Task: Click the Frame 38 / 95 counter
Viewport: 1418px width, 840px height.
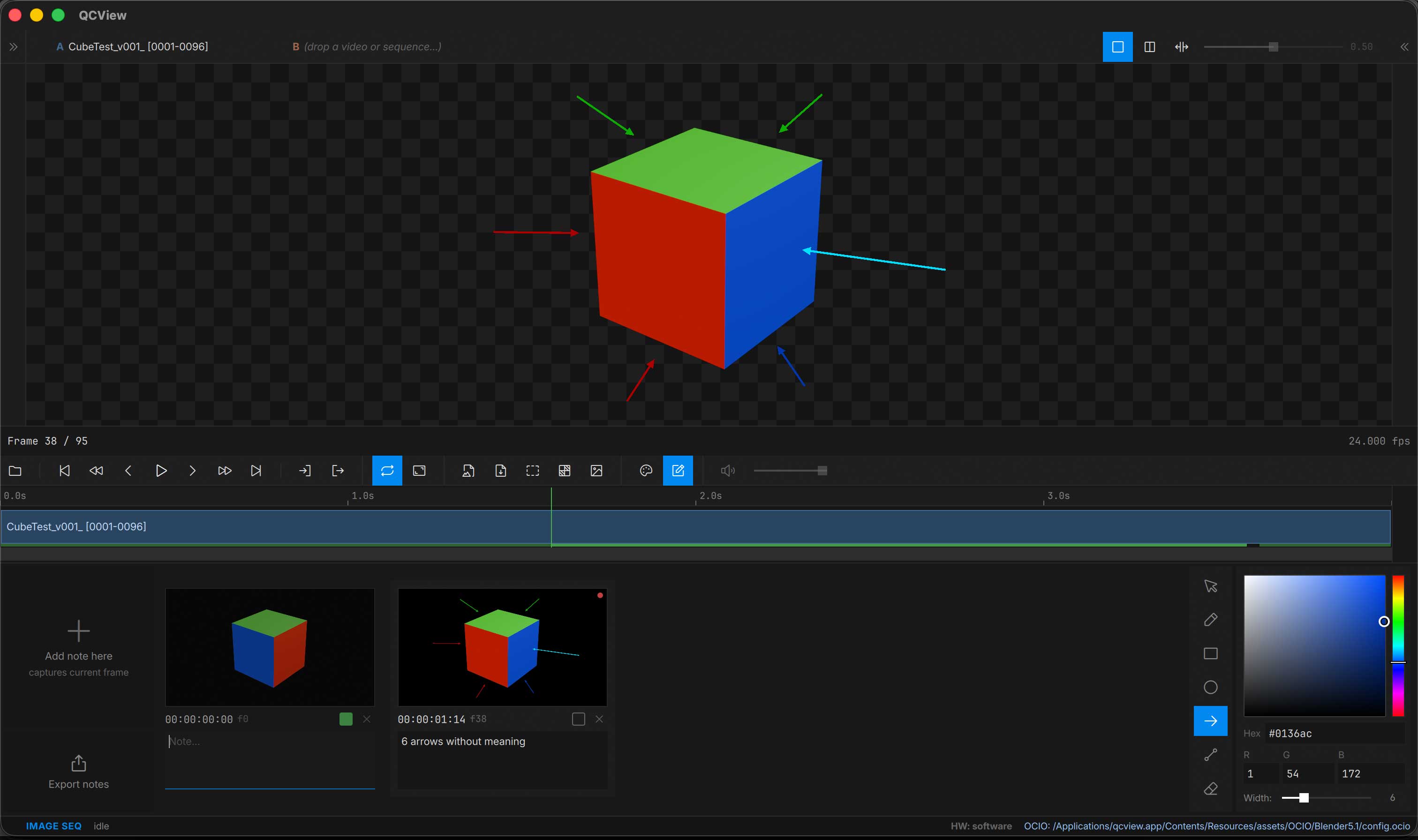Action: pos(47,441)
